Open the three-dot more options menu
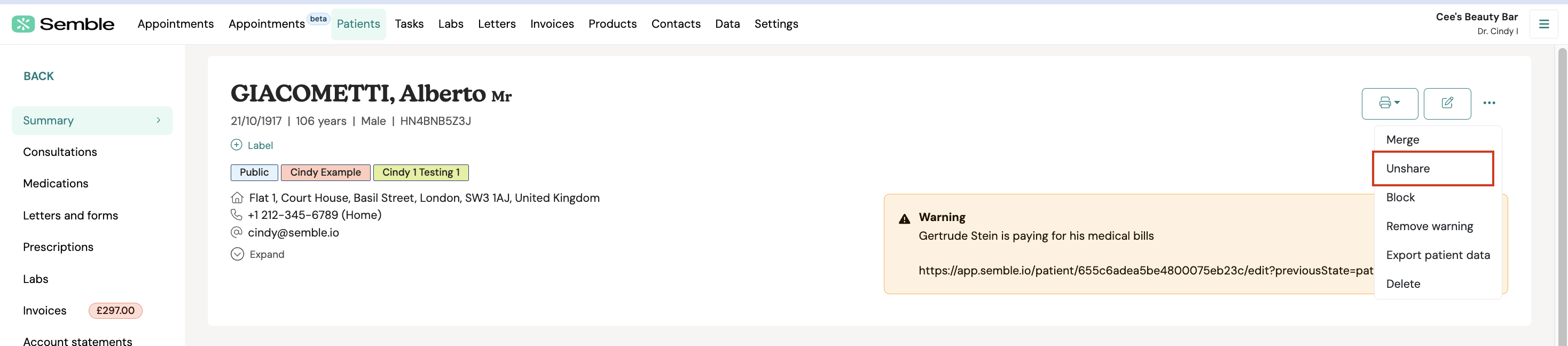Image resolution: width=1568 pixels, height=346 pixels. point(1489,103)
